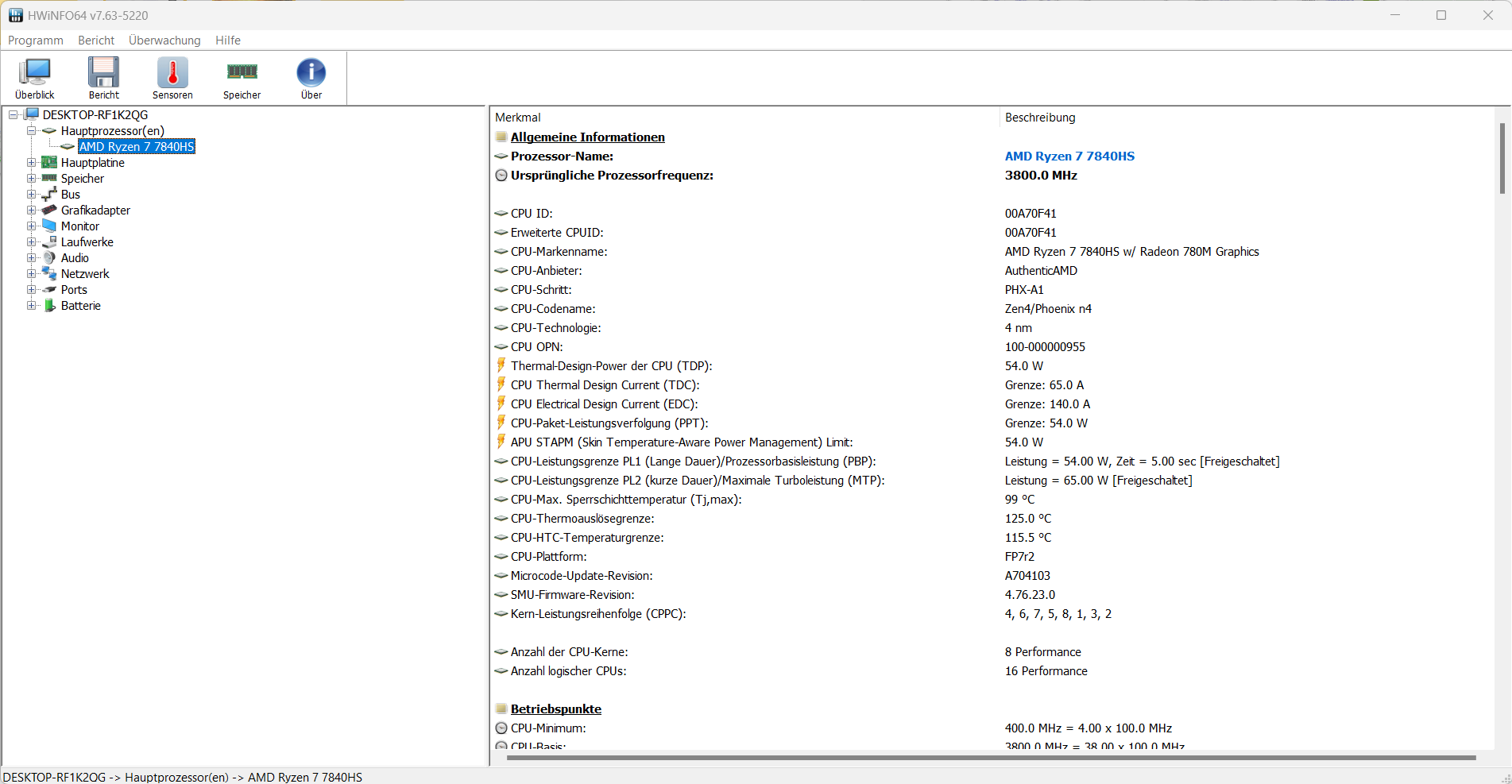
Task: Expand the Ports branch
Action: pos(31,289)
